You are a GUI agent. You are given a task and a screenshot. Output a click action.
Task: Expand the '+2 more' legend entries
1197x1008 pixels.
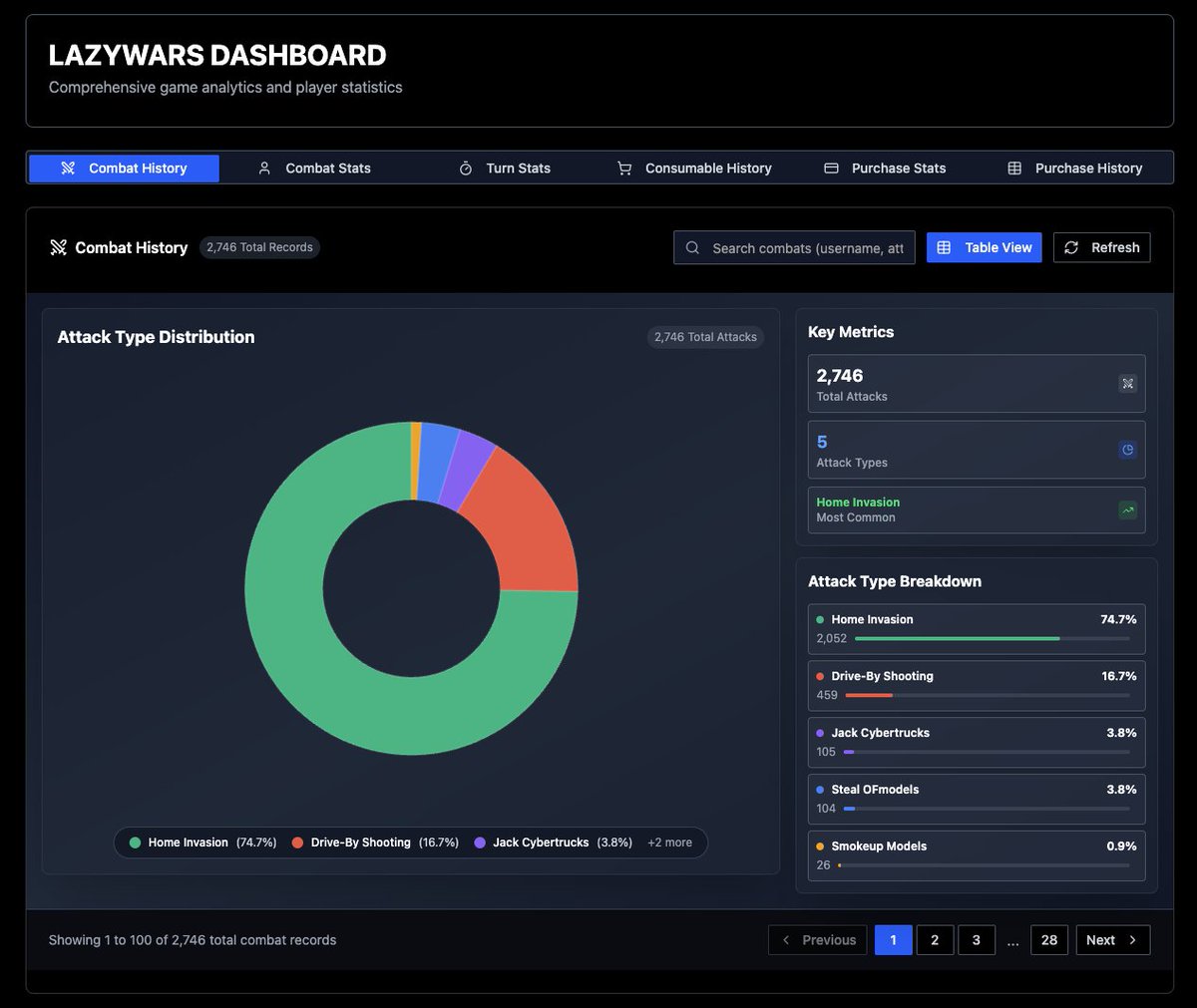tap(669, 842)
